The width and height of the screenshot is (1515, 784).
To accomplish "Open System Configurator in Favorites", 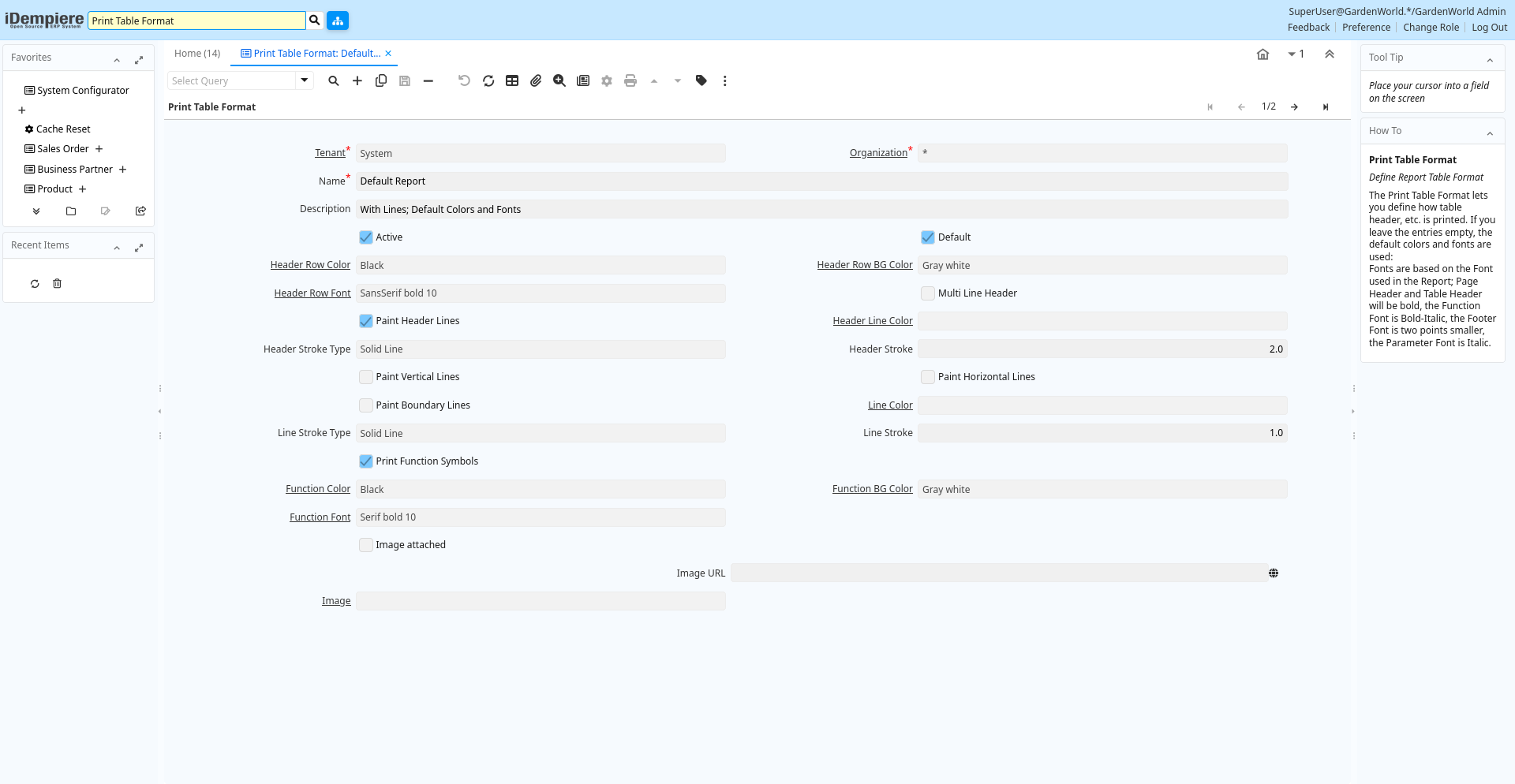I will click(x=83, y=91).
